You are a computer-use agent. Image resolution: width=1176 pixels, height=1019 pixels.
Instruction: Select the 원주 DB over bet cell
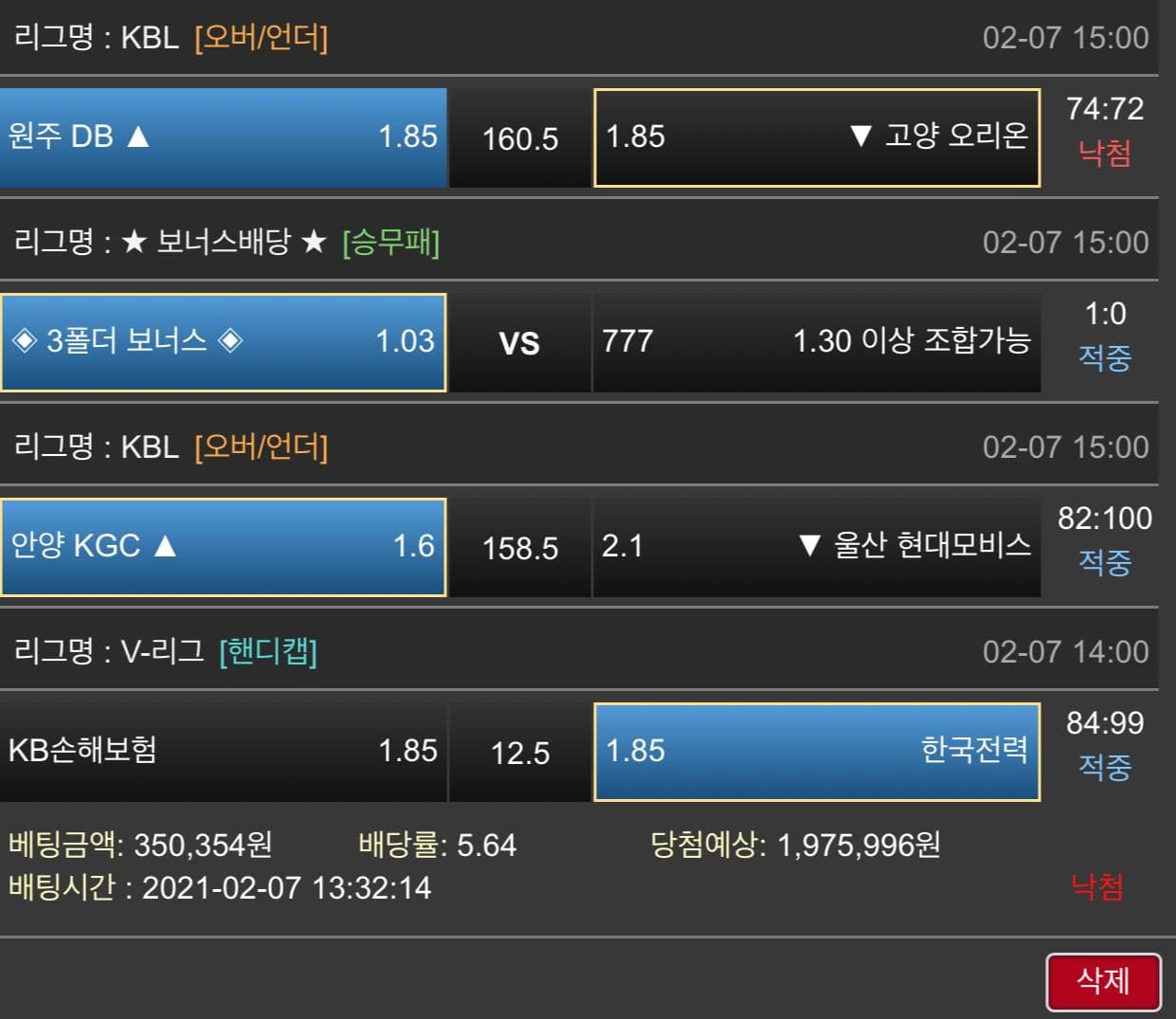[x=224, y=137]
